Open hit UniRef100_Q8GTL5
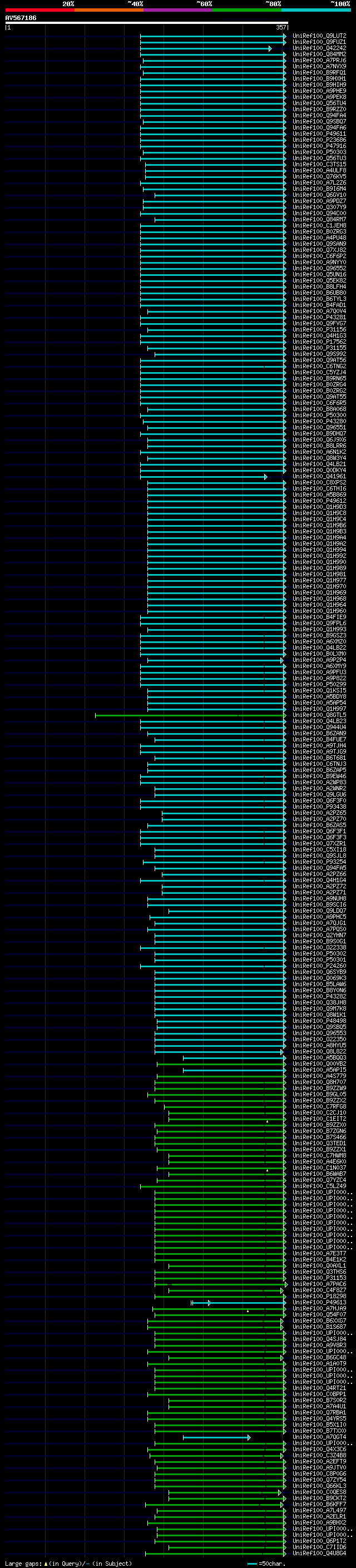Image resolution: width=356 pixels, height=1568 pixels. pos(319,715)
